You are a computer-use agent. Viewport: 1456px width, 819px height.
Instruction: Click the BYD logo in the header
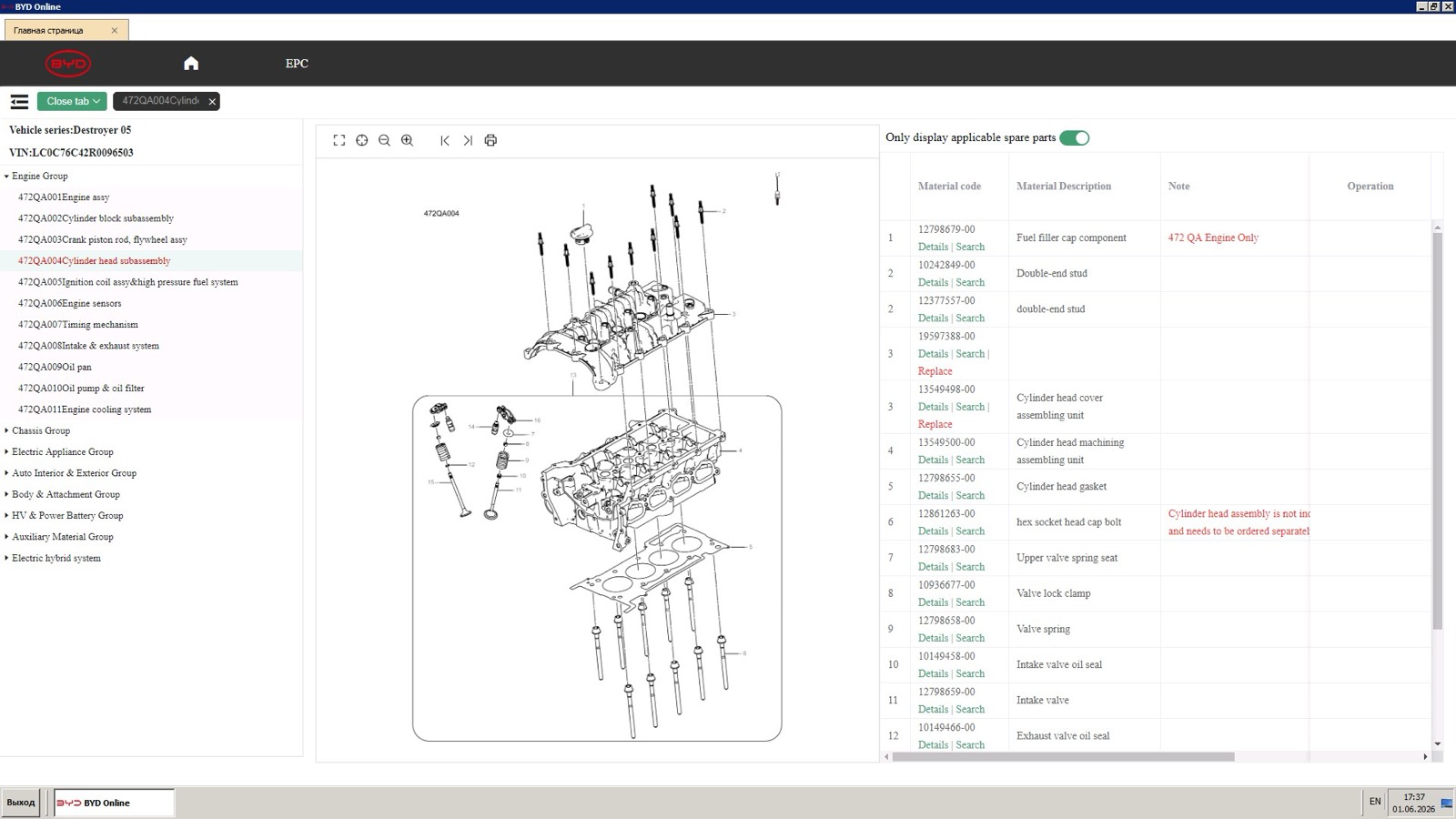[68, 64]
